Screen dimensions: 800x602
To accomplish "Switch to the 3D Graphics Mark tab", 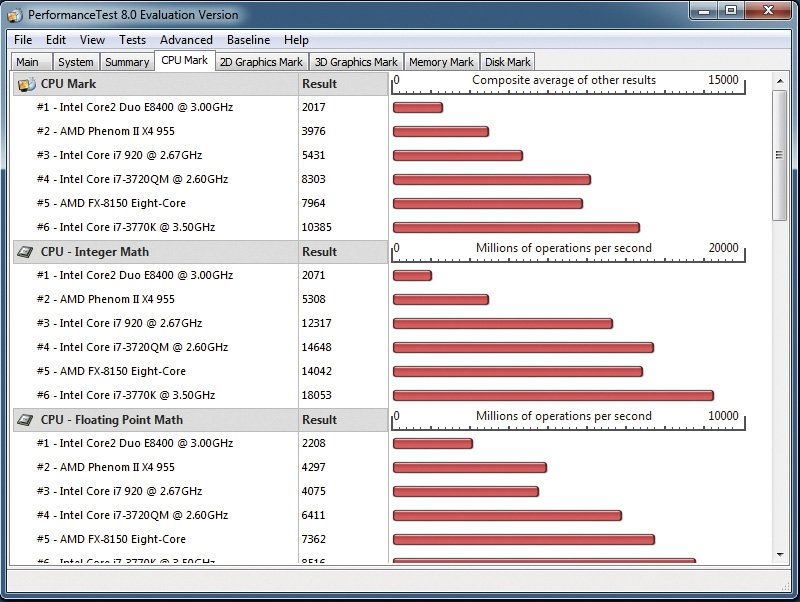I will 356,62.
